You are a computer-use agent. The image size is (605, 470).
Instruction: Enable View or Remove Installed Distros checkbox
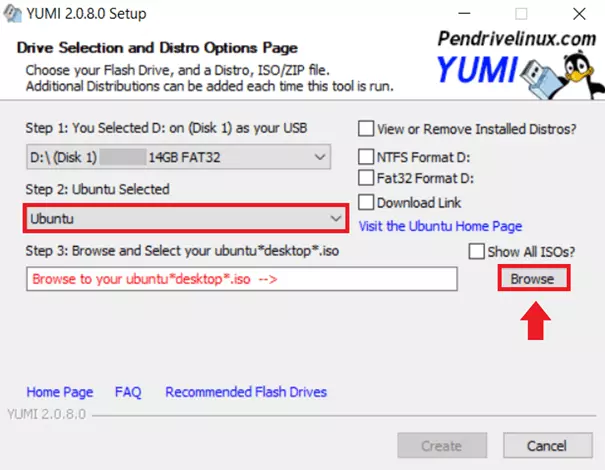pos(367,129)
